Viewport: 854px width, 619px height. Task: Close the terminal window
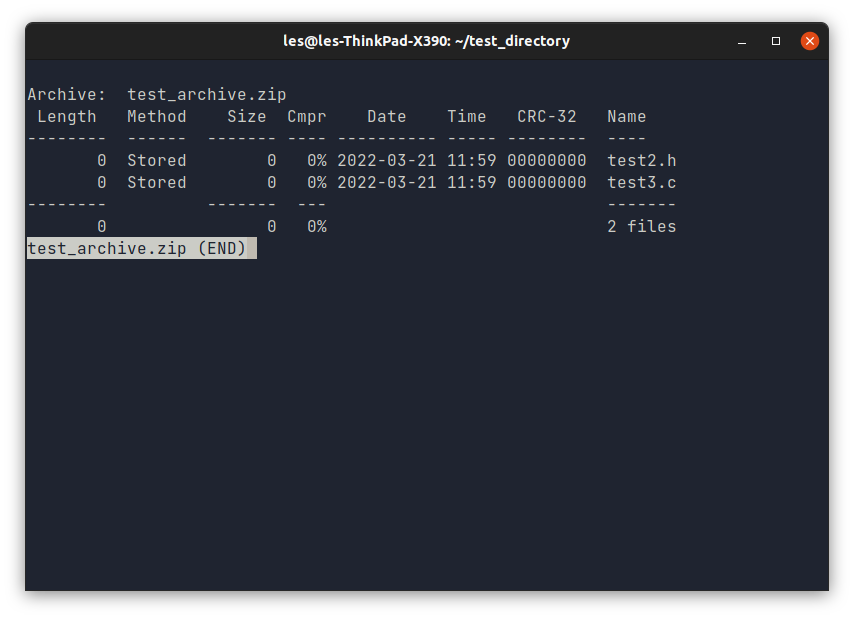[x=809, y=41]
